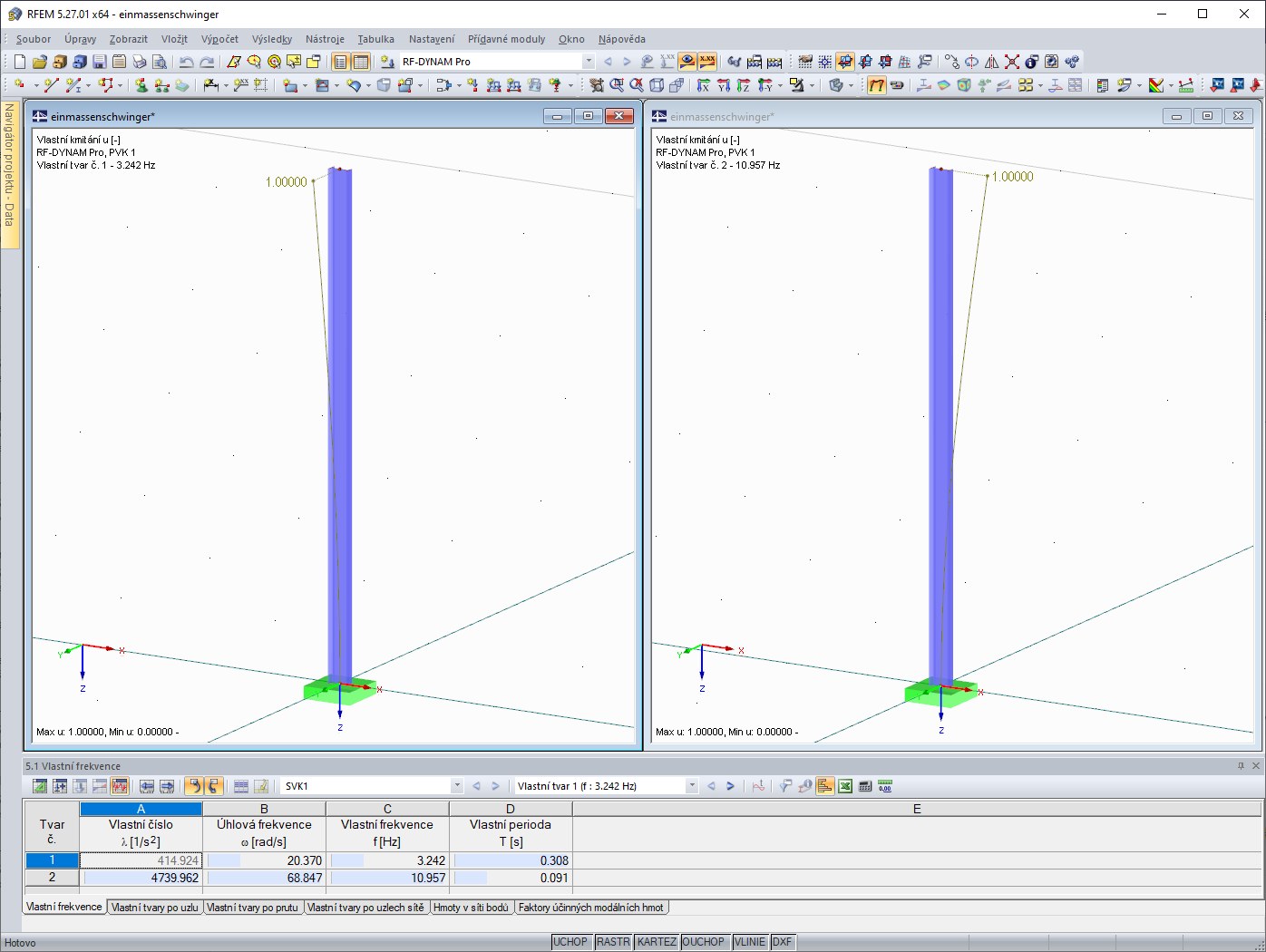
Task: Select the new line tool icon
Action: (51, 85)
